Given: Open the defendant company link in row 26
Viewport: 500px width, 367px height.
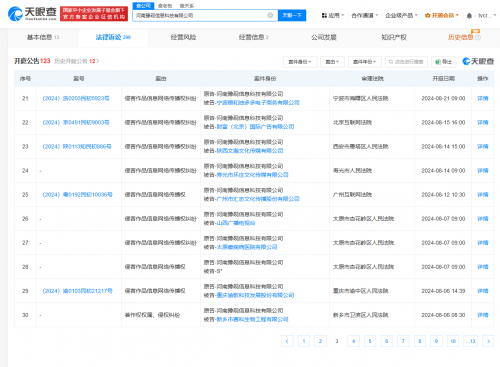Looking at the screenshot, I should 236,223.
